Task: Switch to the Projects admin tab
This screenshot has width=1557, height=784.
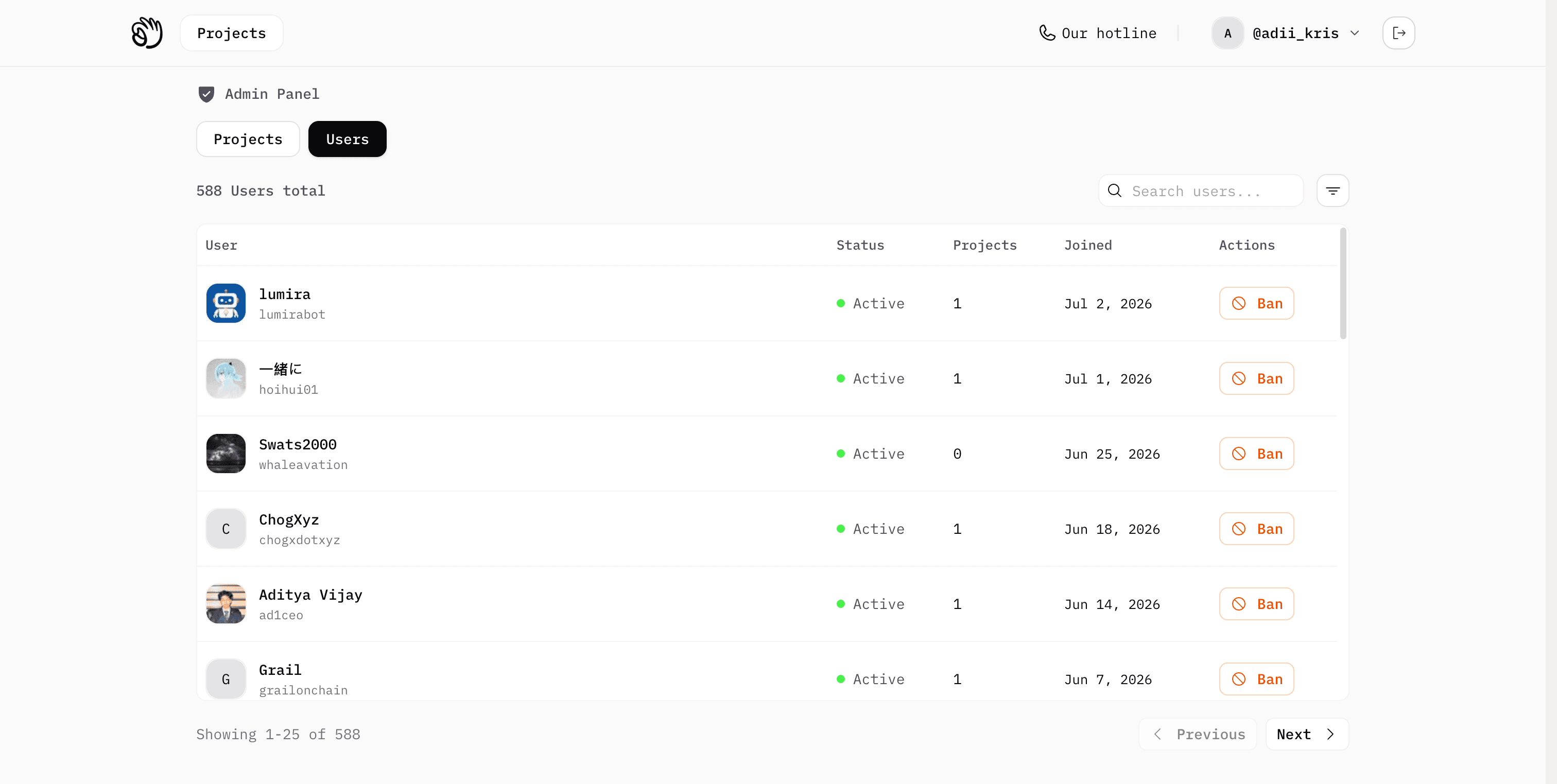Action: pos(248,139)
